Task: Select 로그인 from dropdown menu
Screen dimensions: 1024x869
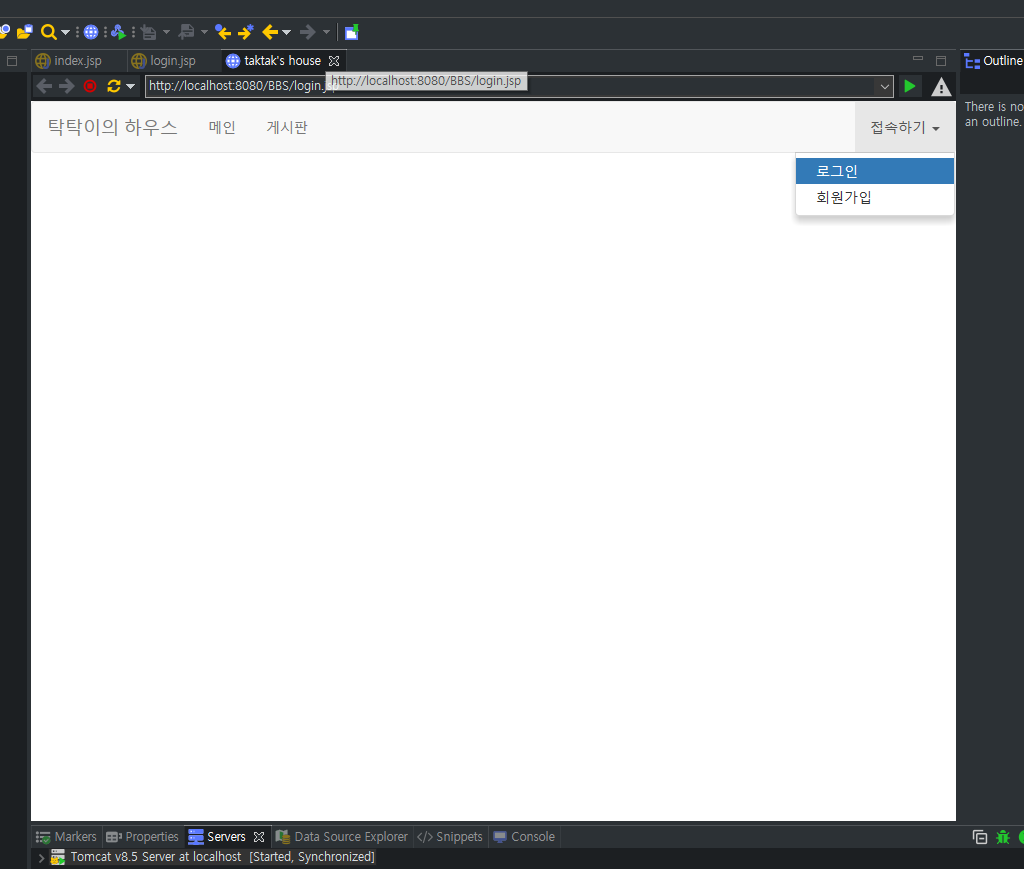Action: click(874, 171)
